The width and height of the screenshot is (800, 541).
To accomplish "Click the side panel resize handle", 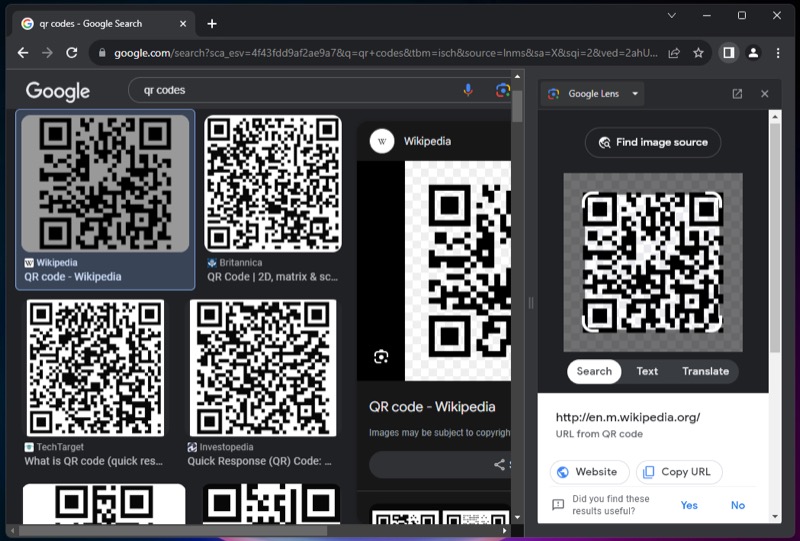I will (x=531, y=303).
